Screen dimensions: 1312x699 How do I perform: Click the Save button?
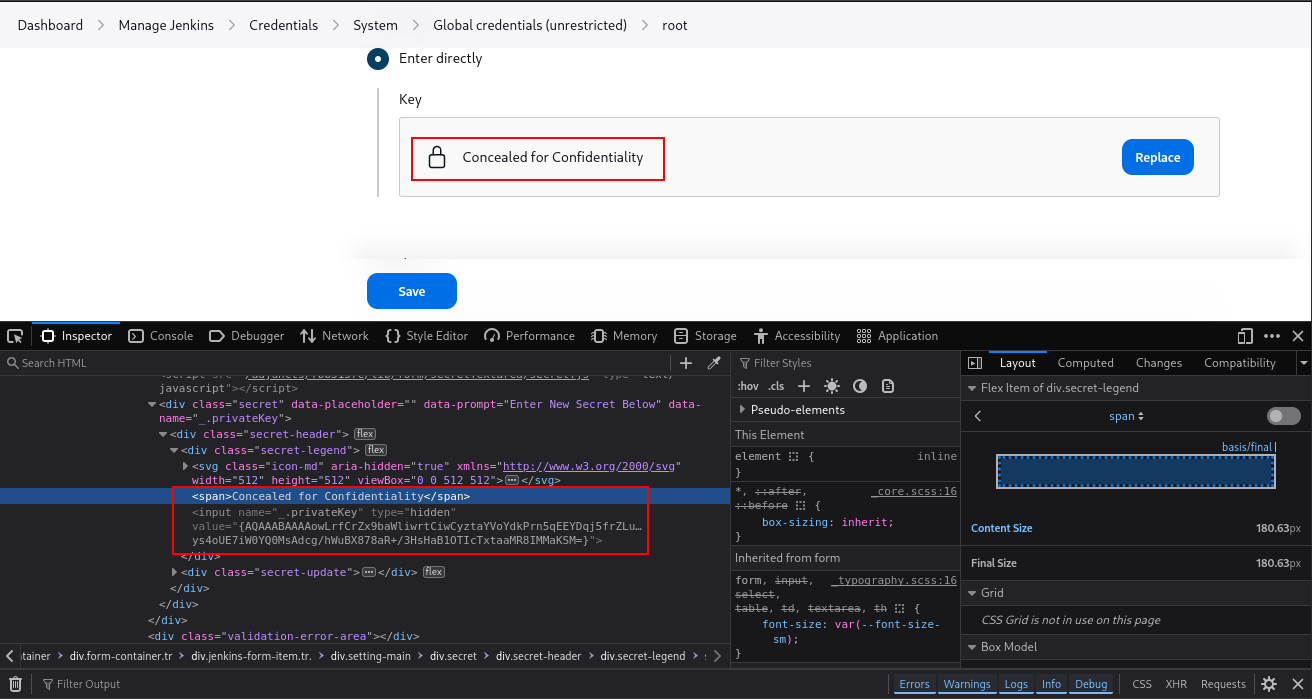tap(412, 291)
